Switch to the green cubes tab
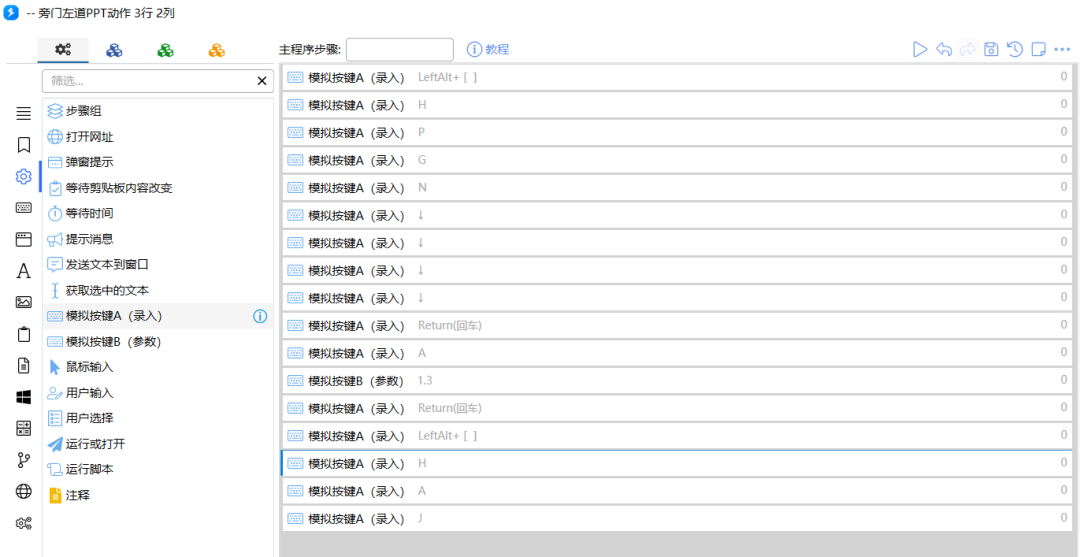The image size is (1080, 557). tap(166, 50)
